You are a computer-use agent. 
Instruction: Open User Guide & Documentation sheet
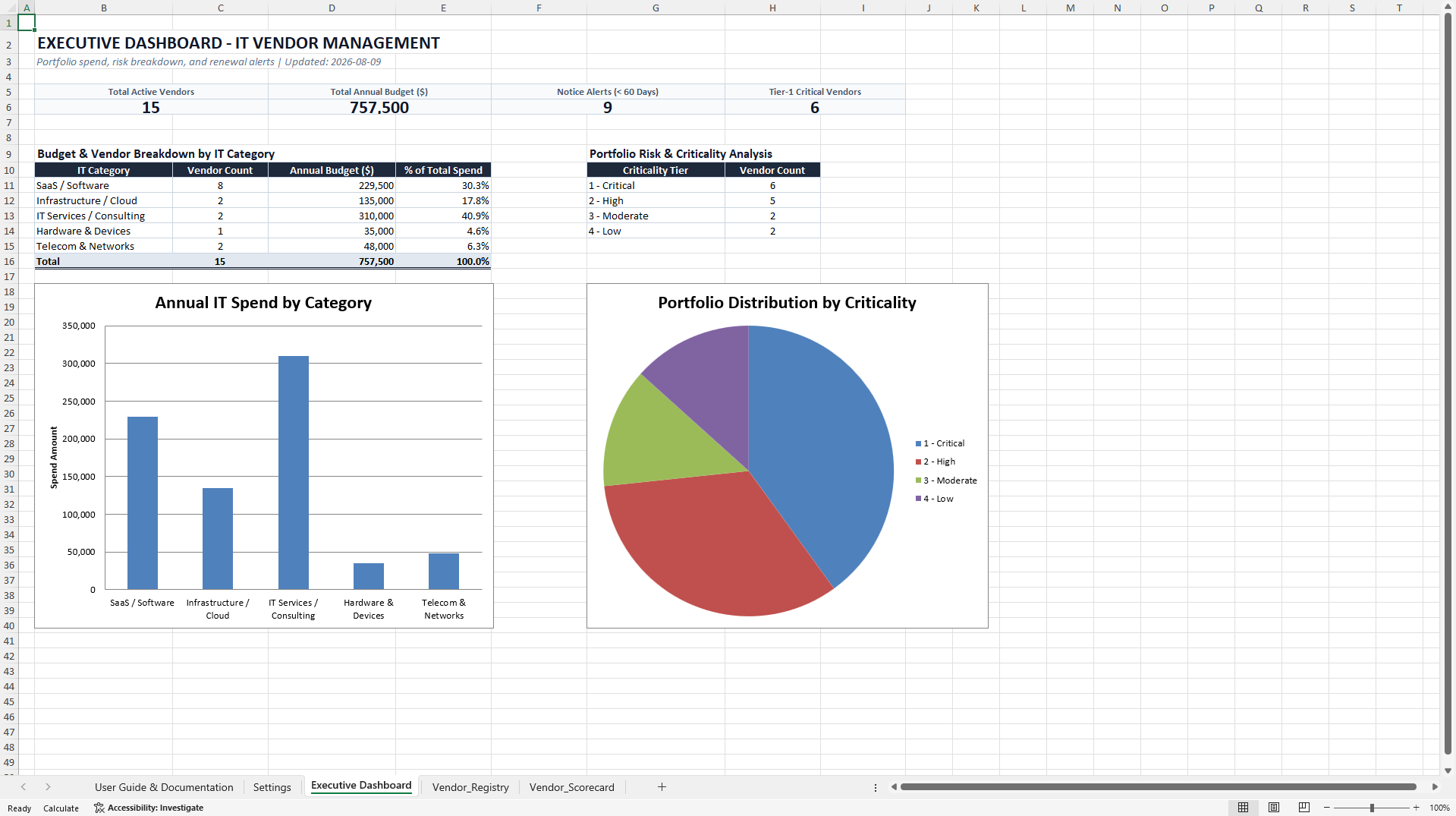point(164,787)
